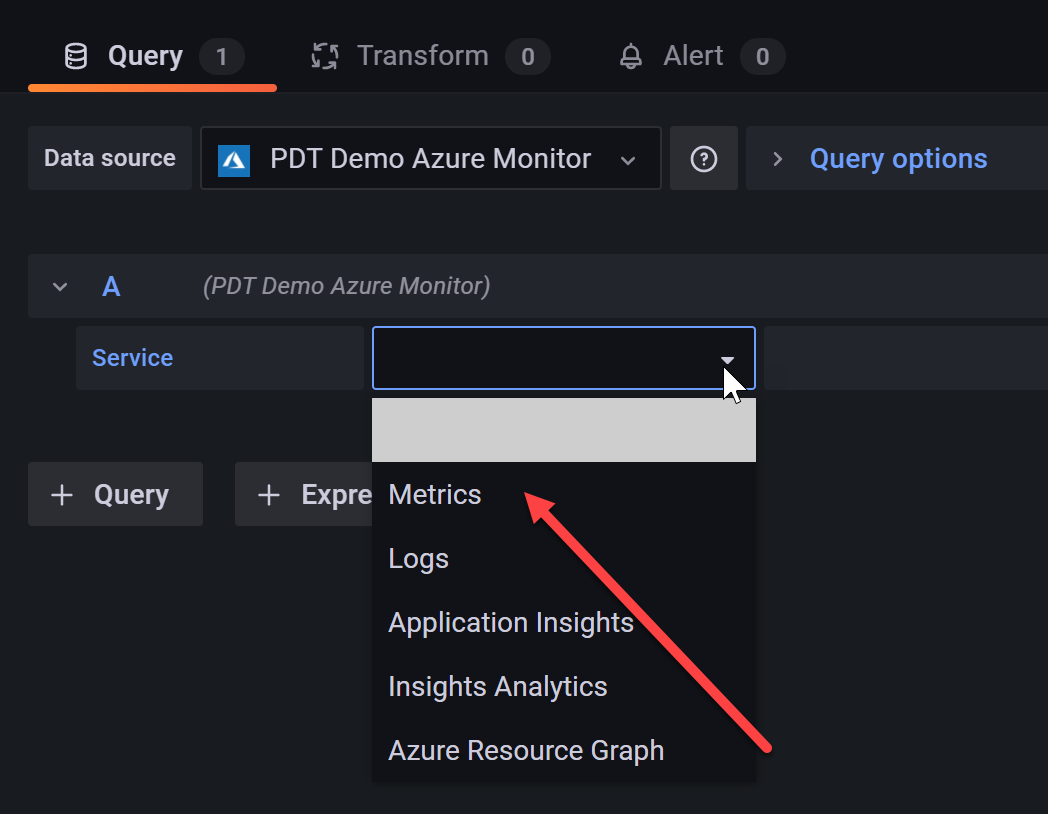
Task: Click the Query options link text
Action: click(898, 159)
